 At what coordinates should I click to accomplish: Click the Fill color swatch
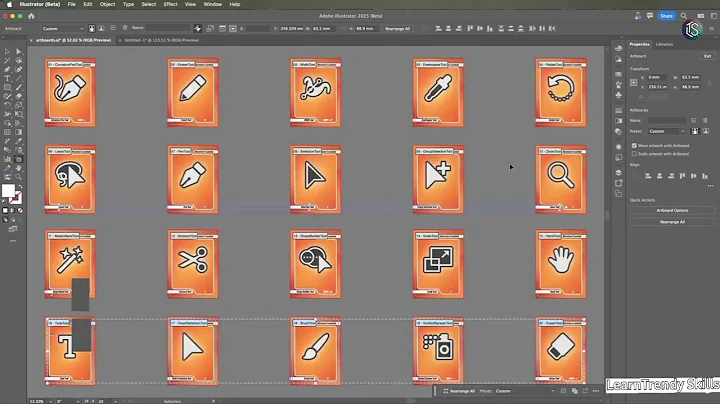(8, 190)
